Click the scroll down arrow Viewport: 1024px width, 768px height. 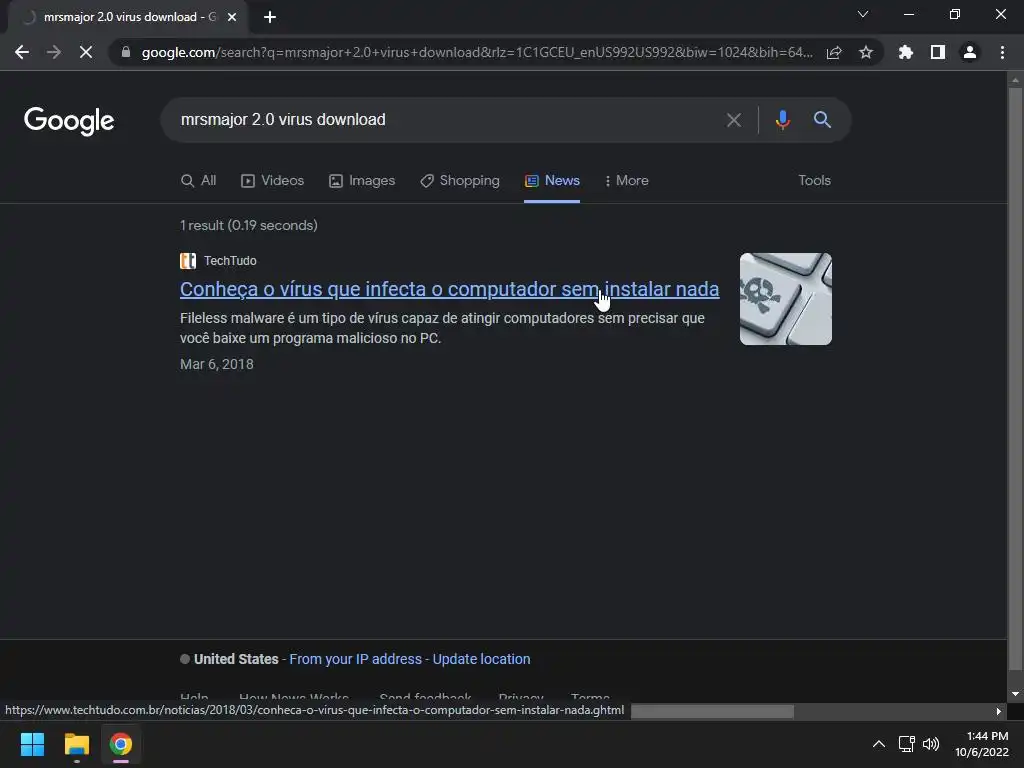(1015, 694)
